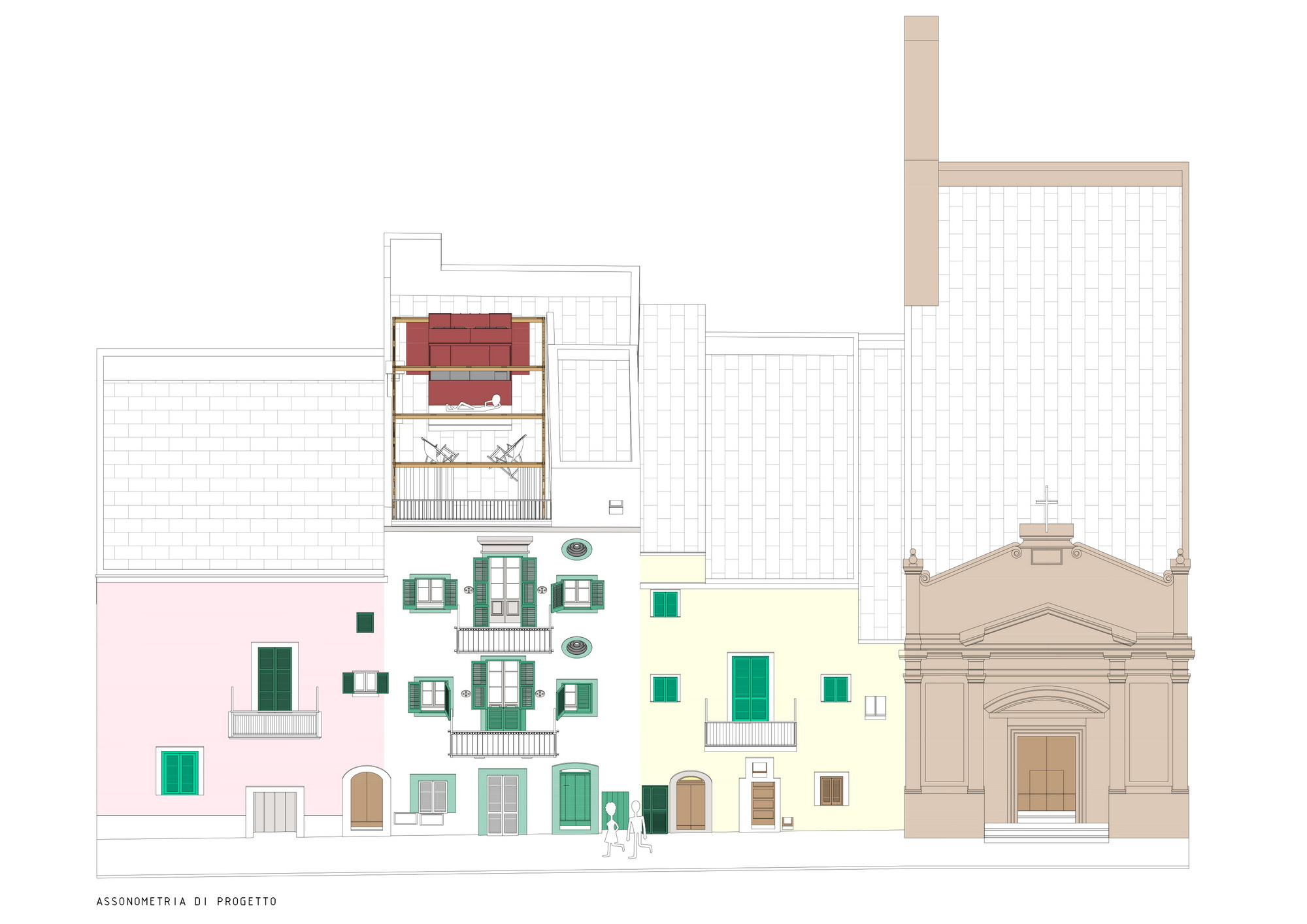The width and height of the screenshot is (1307, 924).
Task: Click the pink building's arched brown door
Action: 367,800
